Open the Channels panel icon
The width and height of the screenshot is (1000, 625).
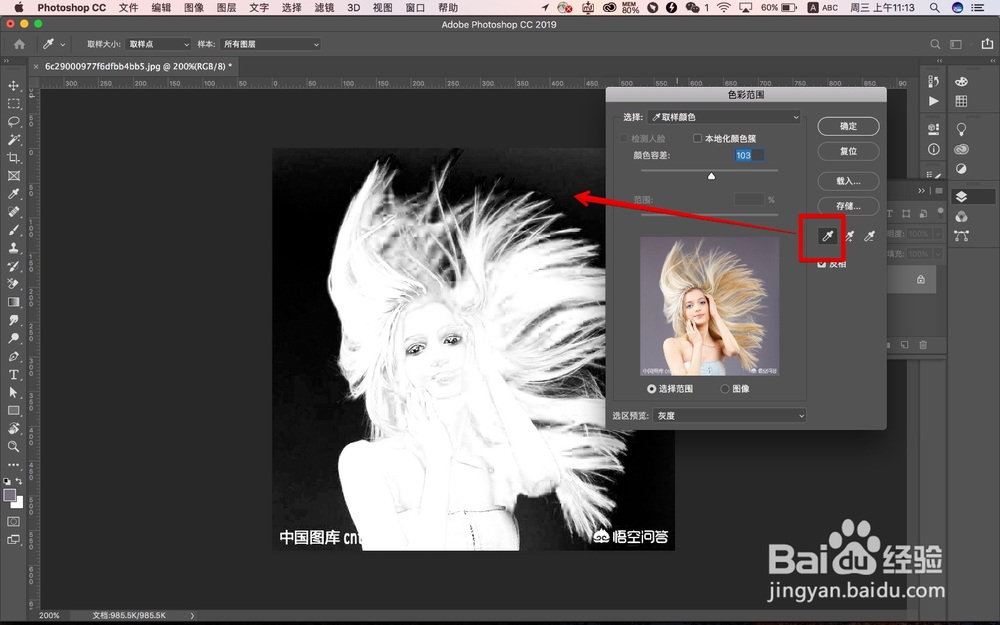point(962,217)
